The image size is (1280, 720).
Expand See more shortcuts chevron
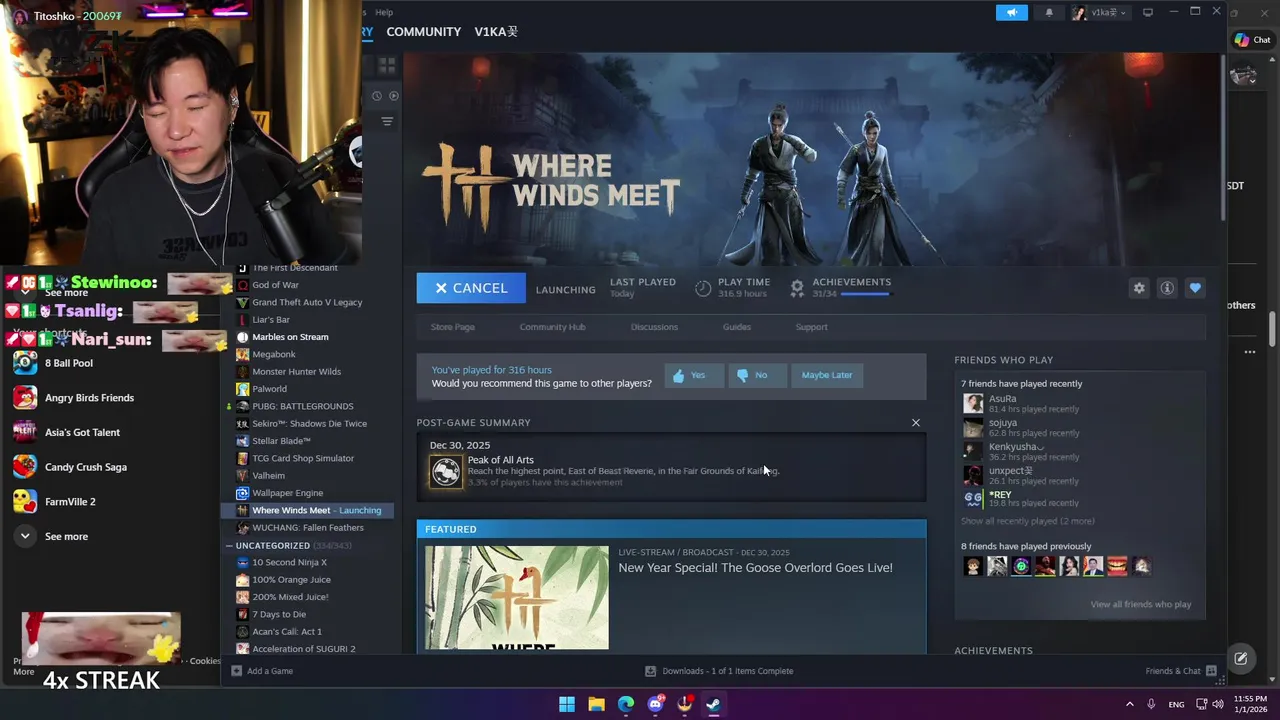tap(25, 537)
